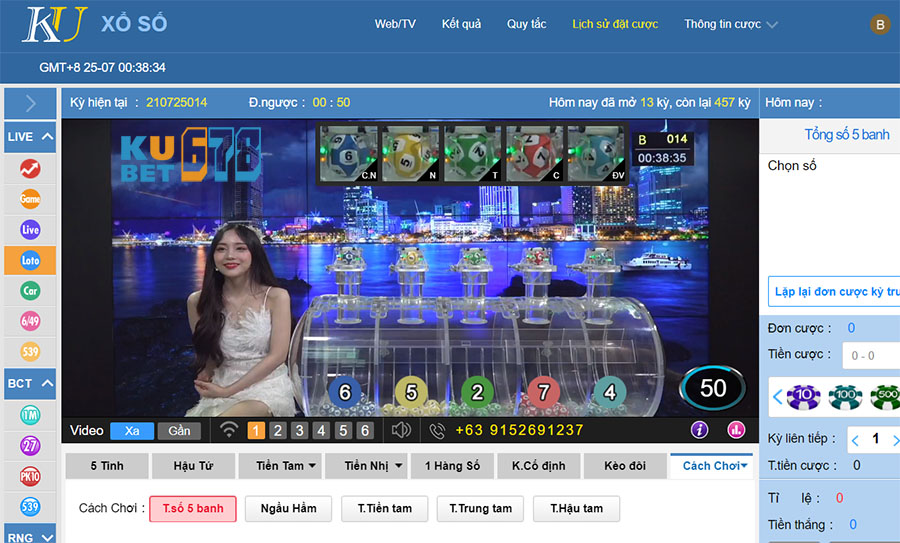Screen dimensions: 900x543
Task: Choose the T.Hậu tam play type
Action: tap(576, 509)
